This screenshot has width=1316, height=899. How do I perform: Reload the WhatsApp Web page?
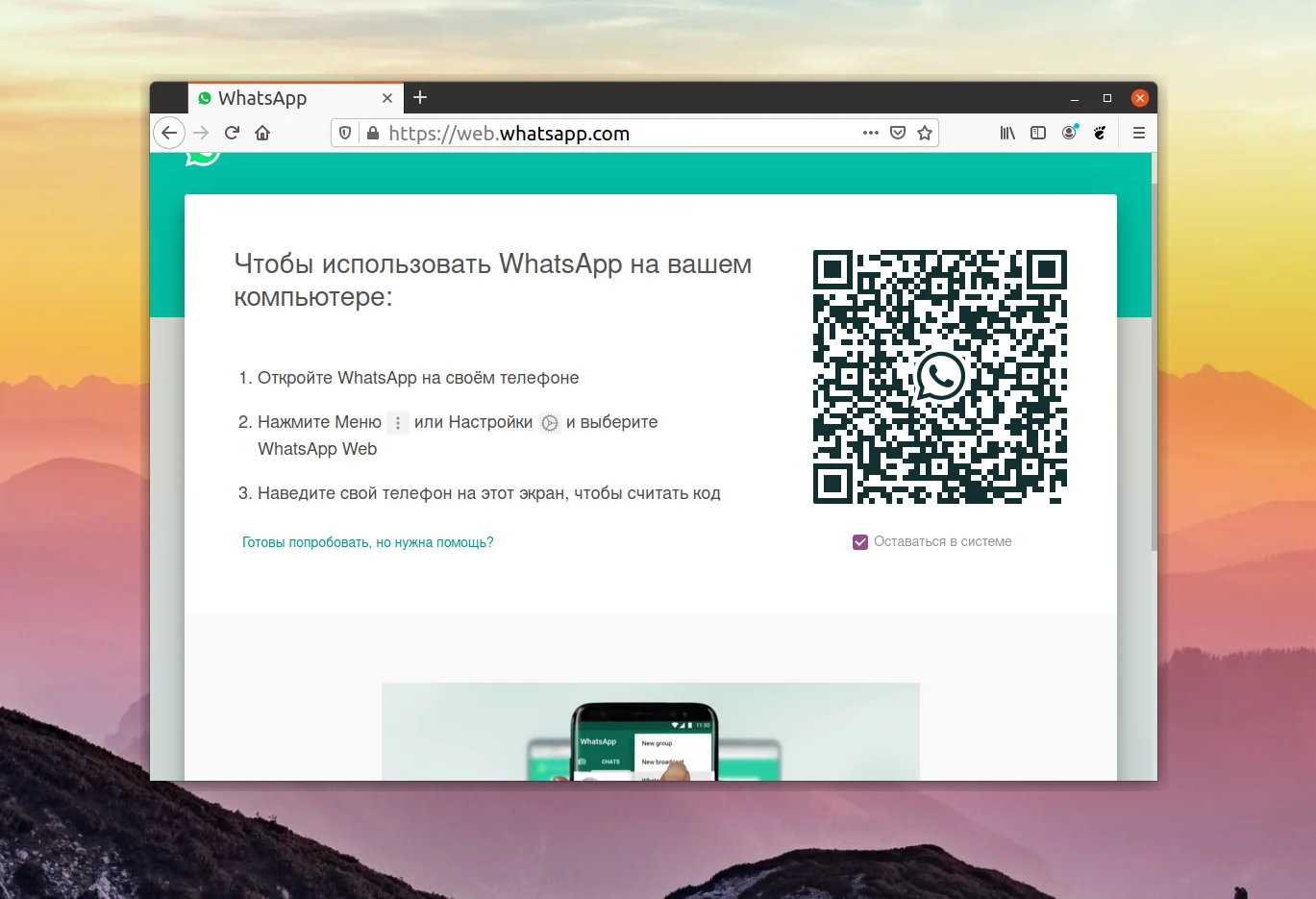[x=232, y=133]
